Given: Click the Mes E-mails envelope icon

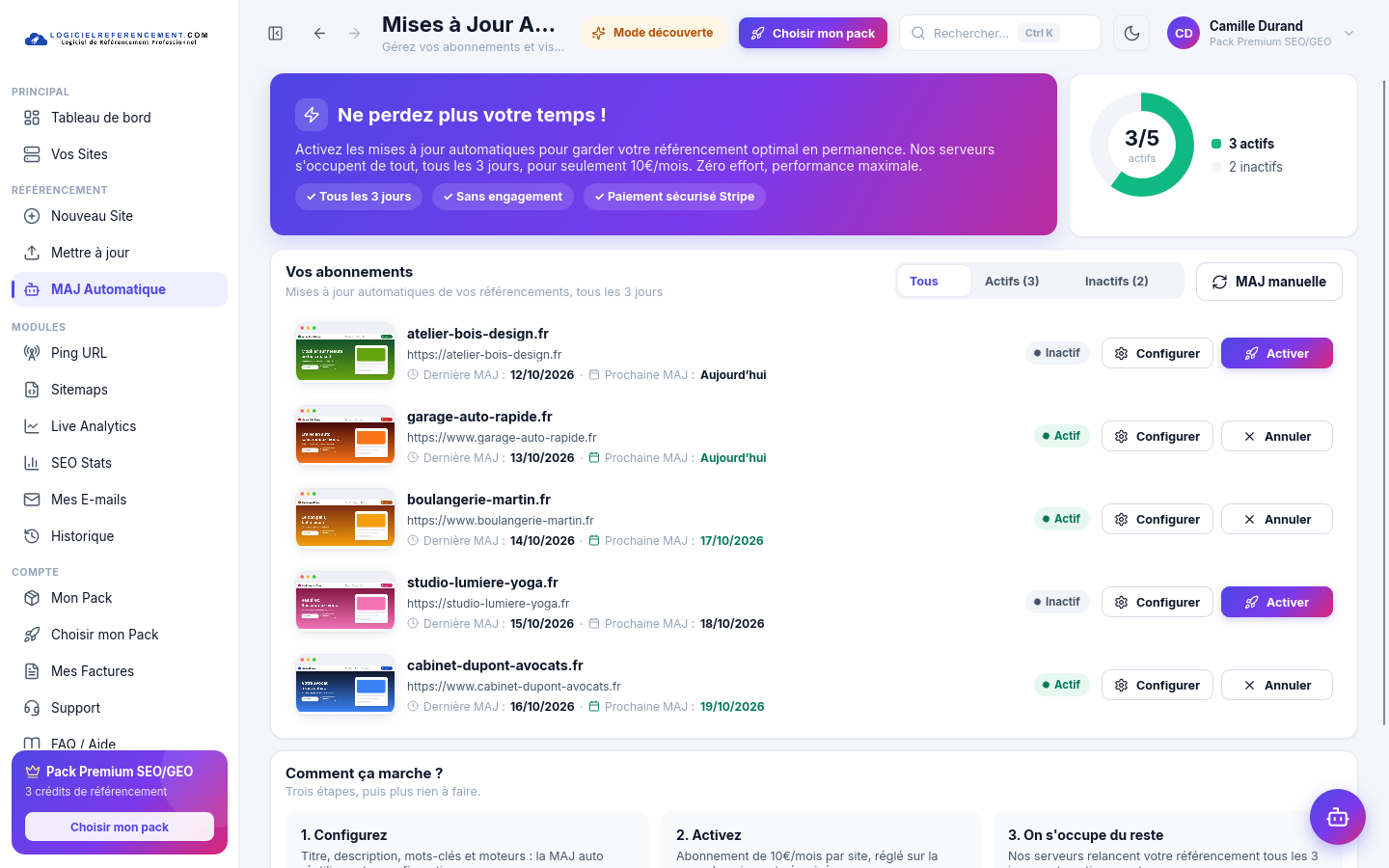Looking at the screenshot, I should coord(32,500).
